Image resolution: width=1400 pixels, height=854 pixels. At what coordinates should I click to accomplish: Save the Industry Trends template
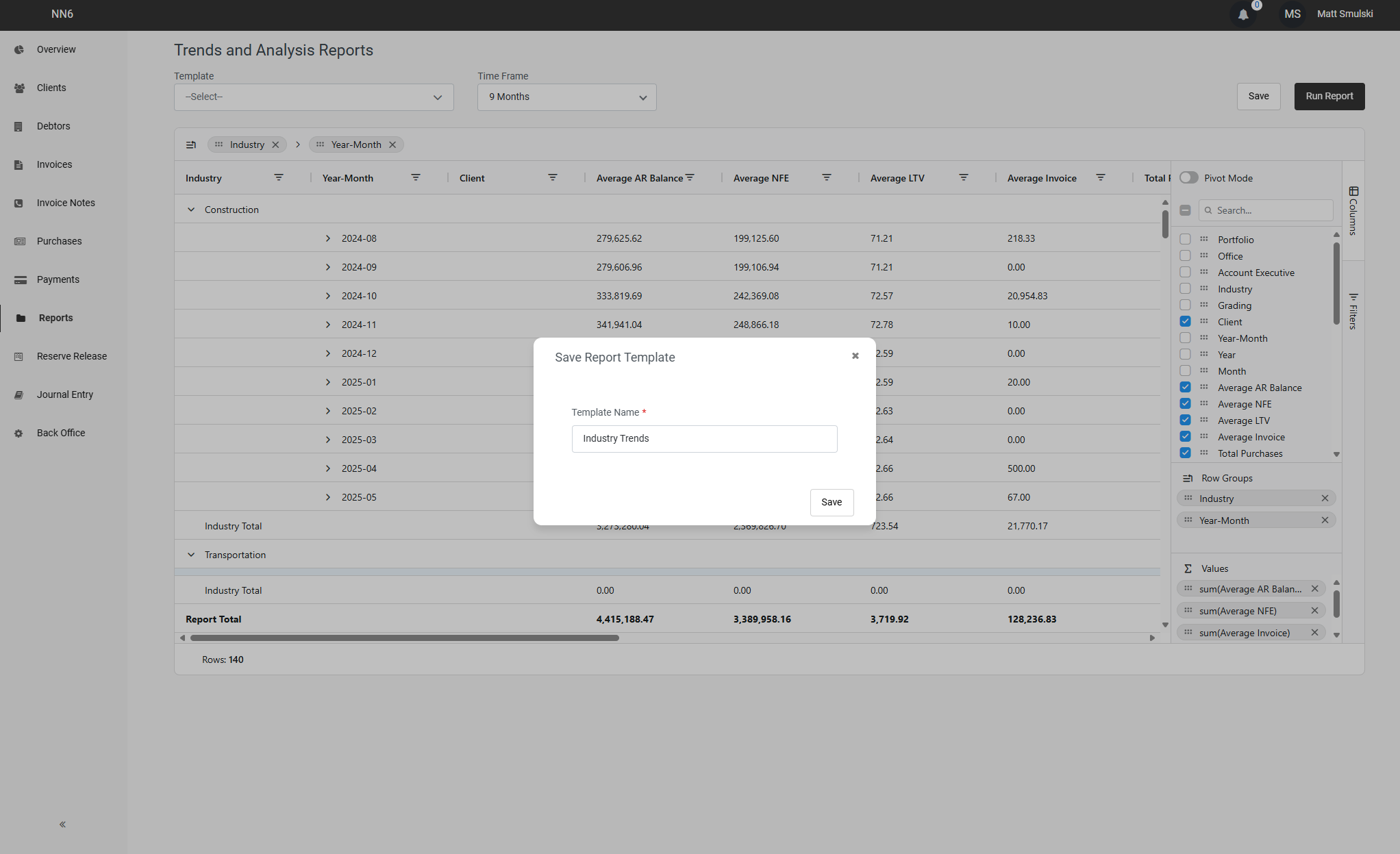832,502
